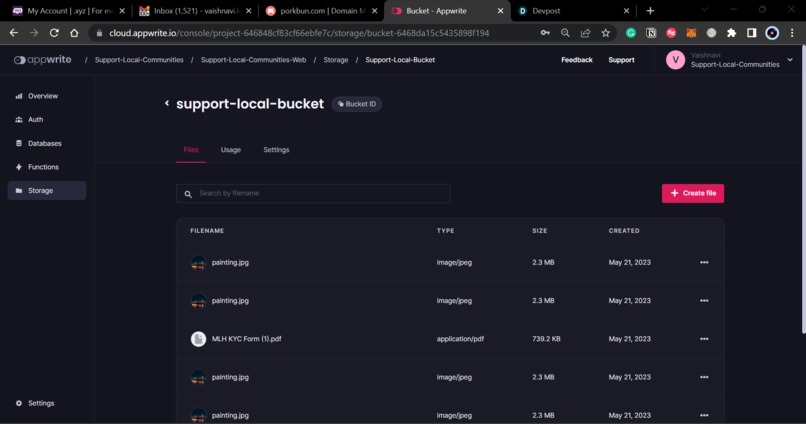This screenshot has width=806, height=424.
Task: Go to browser Home page
Action: tap(75, 33)
